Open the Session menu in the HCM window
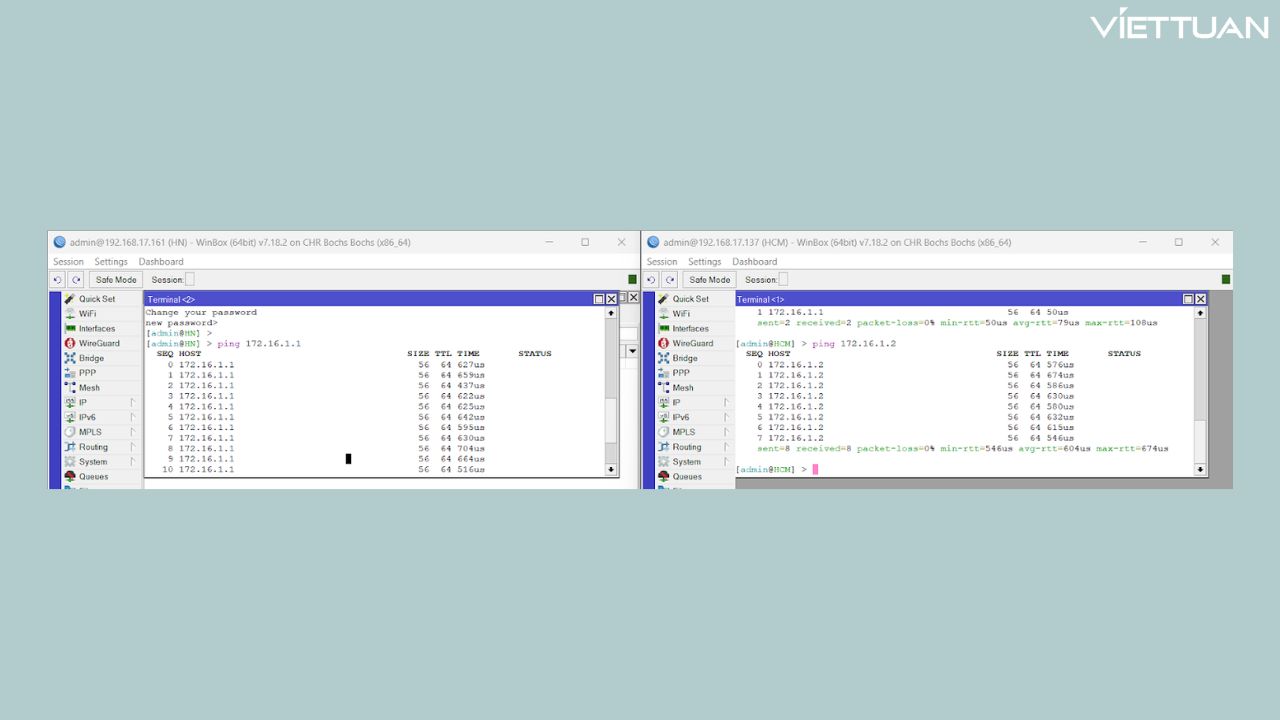 click(661, 262)
